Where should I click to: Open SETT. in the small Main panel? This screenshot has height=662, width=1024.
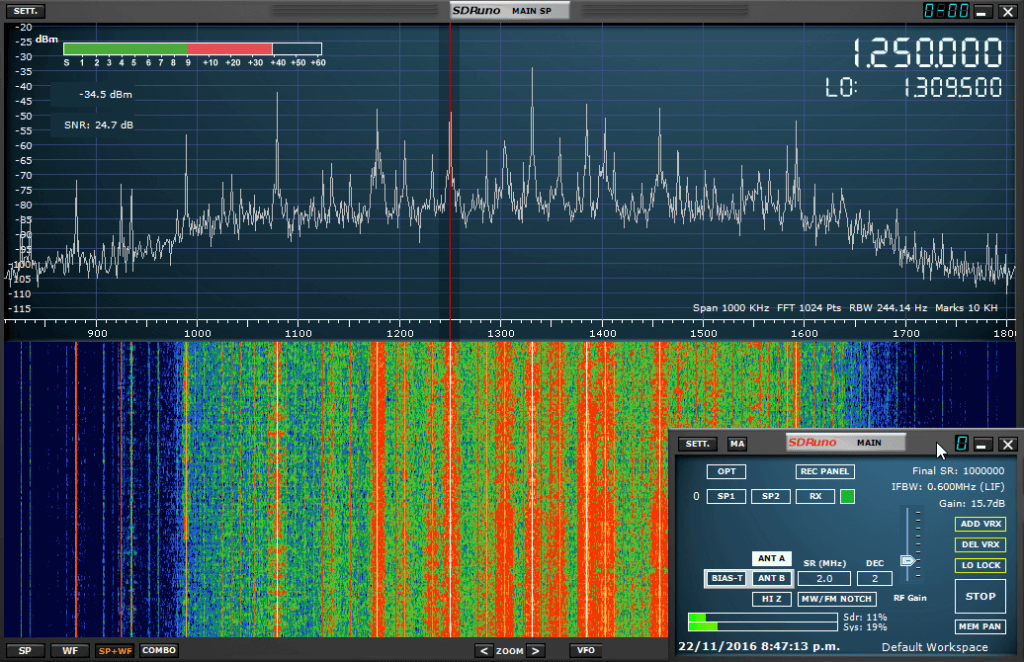click(x=698, y=444)
